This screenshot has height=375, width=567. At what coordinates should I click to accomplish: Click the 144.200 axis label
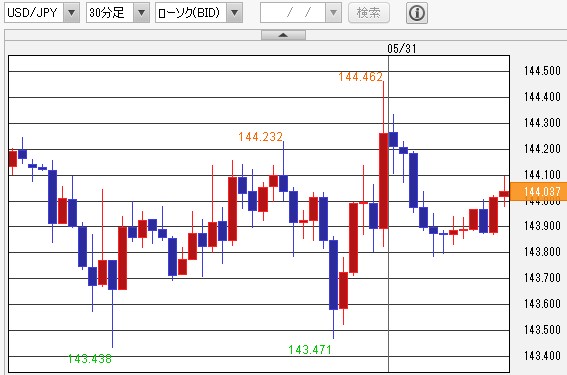tap(542, 149)
